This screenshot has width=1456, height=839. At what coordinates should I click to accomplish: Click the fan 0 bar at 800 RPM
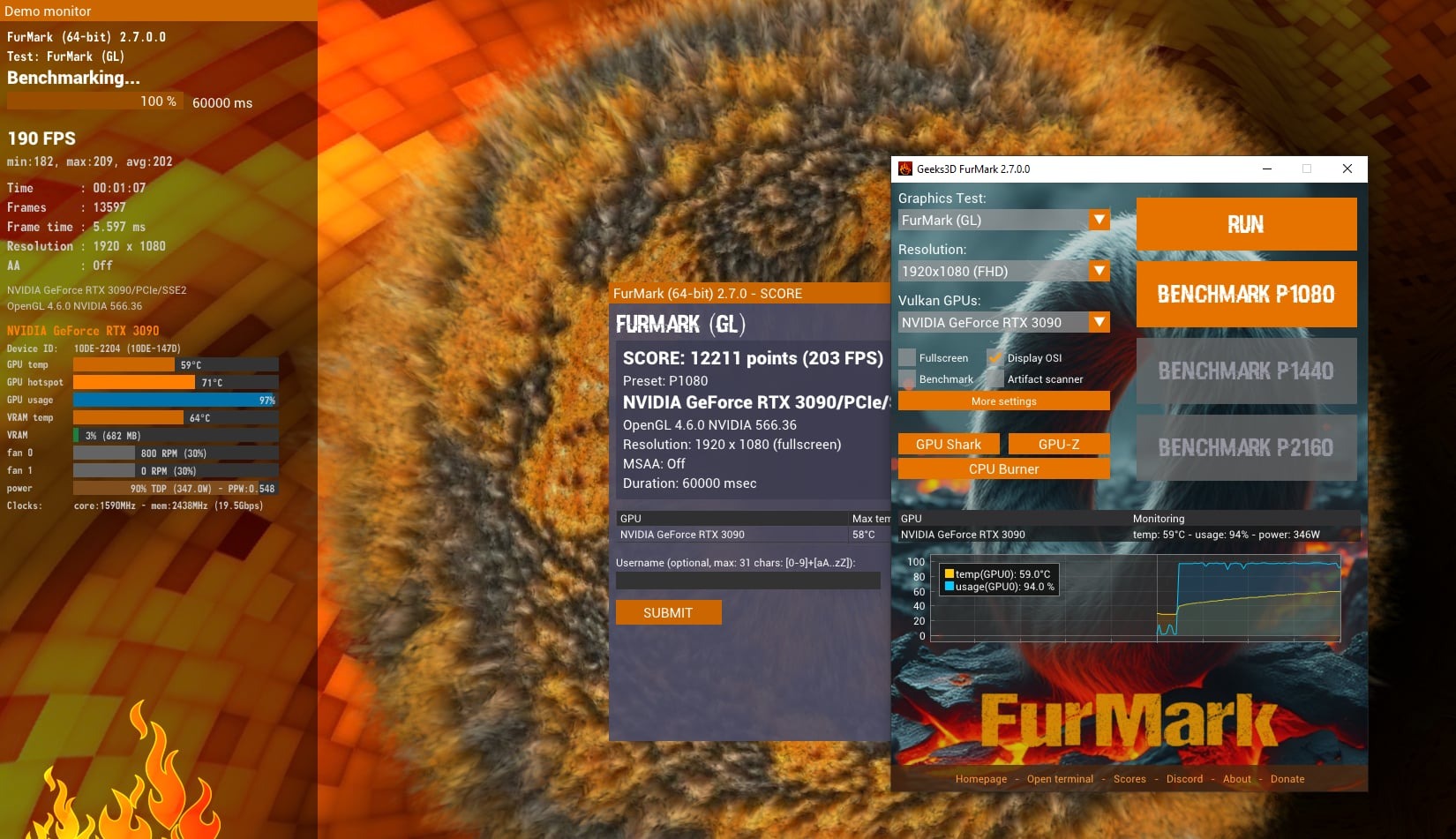coord(176,453)
